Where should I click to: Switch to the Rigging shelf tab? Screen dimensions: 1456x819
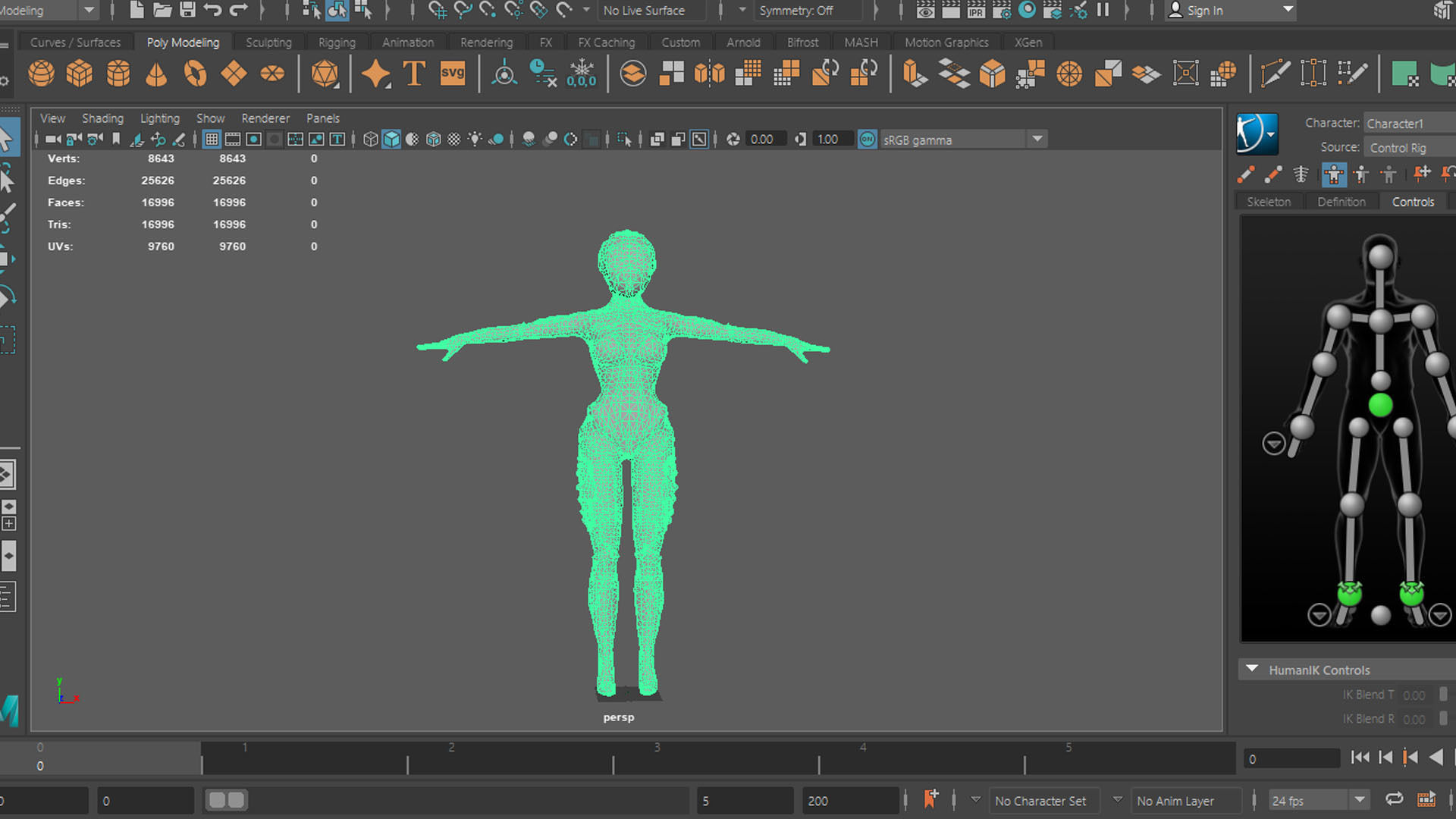(337, 42)
